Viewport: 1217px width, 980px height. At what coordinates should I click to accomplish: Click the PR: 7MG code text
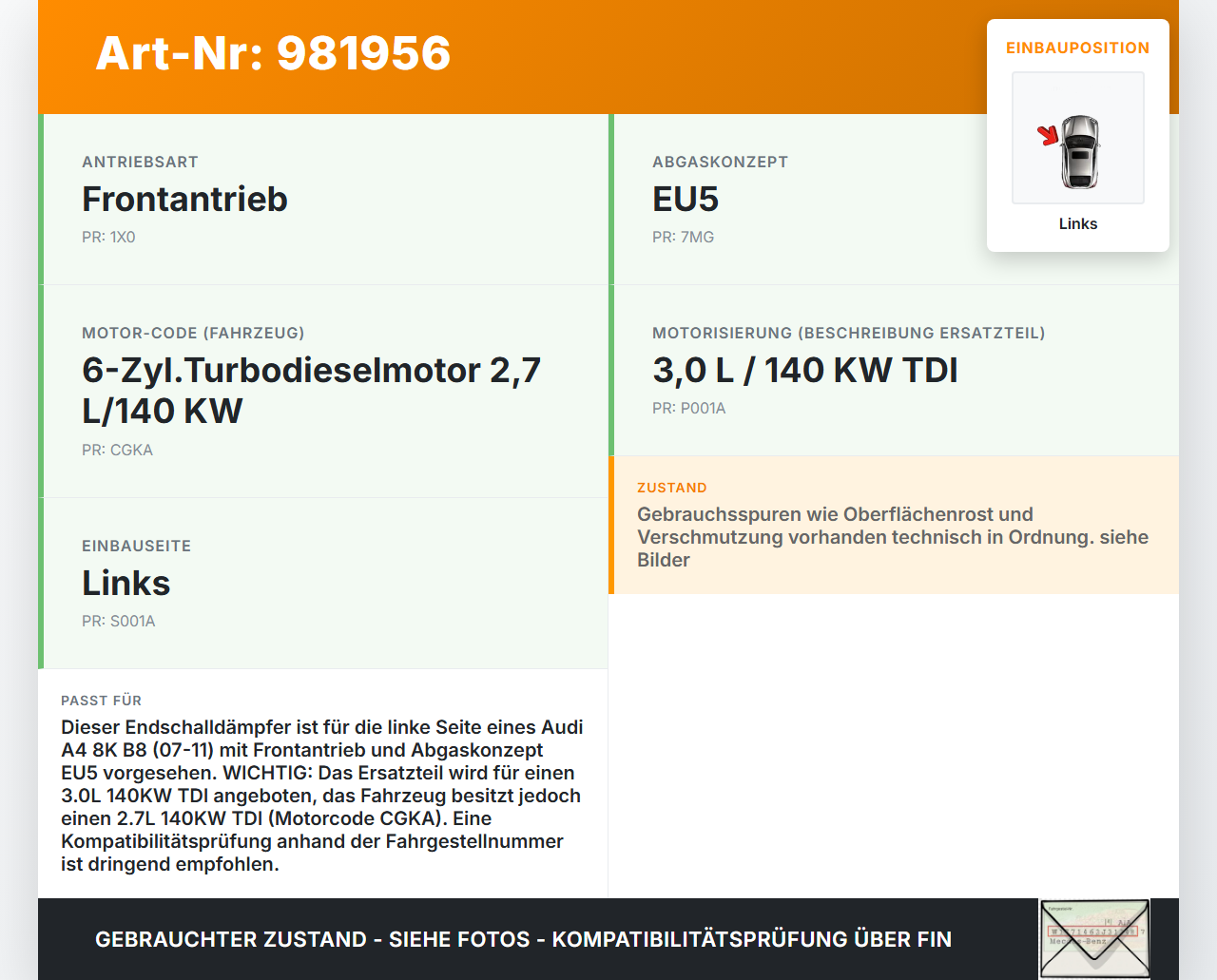click(x=683, y=237)
